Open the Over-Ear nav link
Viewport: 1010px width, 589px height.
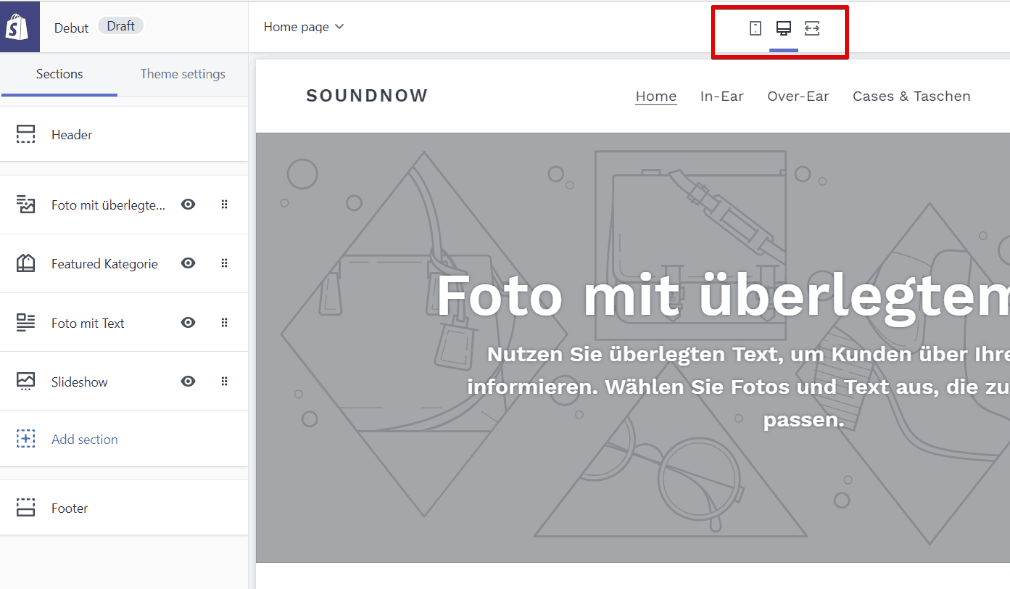pos(797,97)
